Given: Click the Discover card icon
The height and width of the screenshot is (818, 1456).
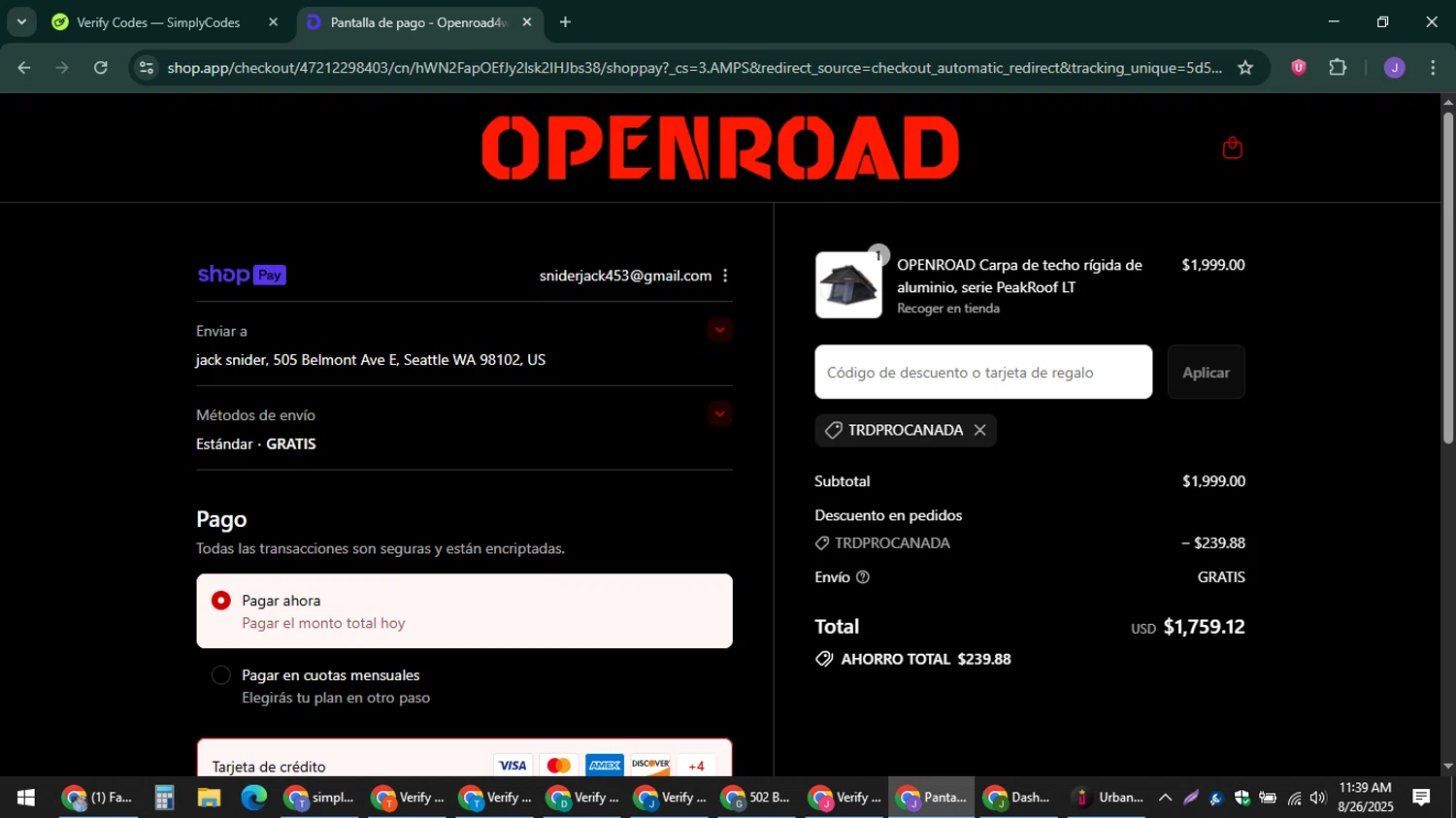Looking at the screenshot, I should coord(650,766).
